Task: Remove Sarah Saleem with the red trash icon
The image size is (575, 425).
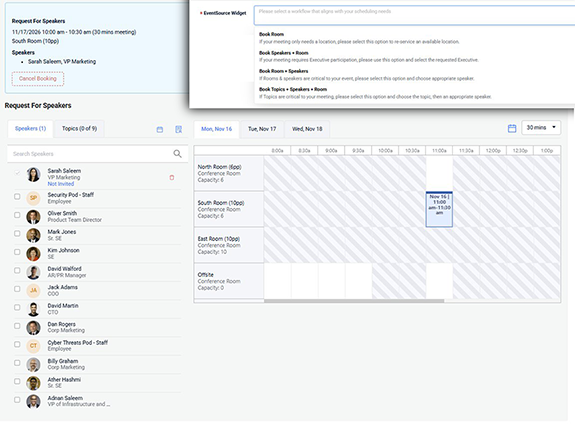Action: 172,177
